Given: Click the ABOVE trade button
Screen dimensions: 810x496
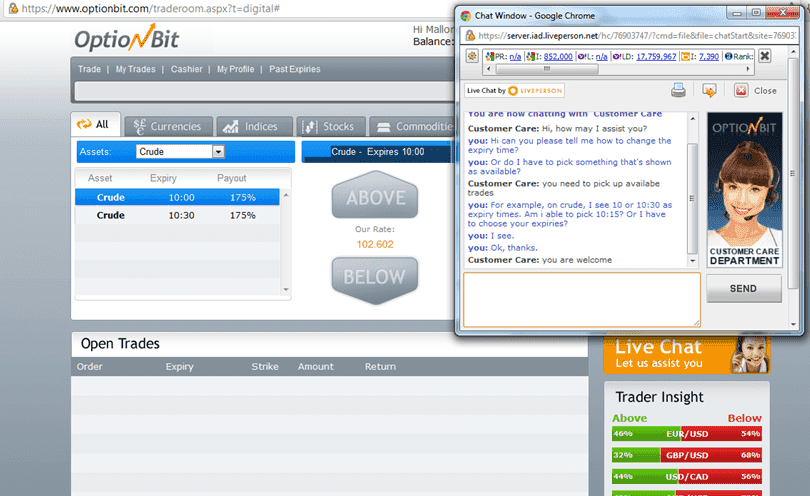Looking at the screenshot, I should pyautogui.click(x=375, y=197).
